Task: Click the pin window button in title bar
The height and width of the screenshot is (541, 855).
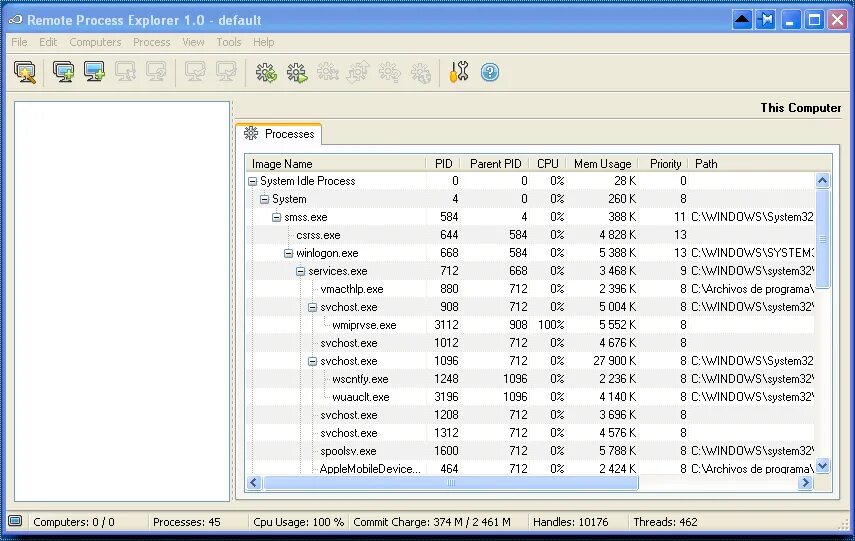Action: click(x=766, y=20)
